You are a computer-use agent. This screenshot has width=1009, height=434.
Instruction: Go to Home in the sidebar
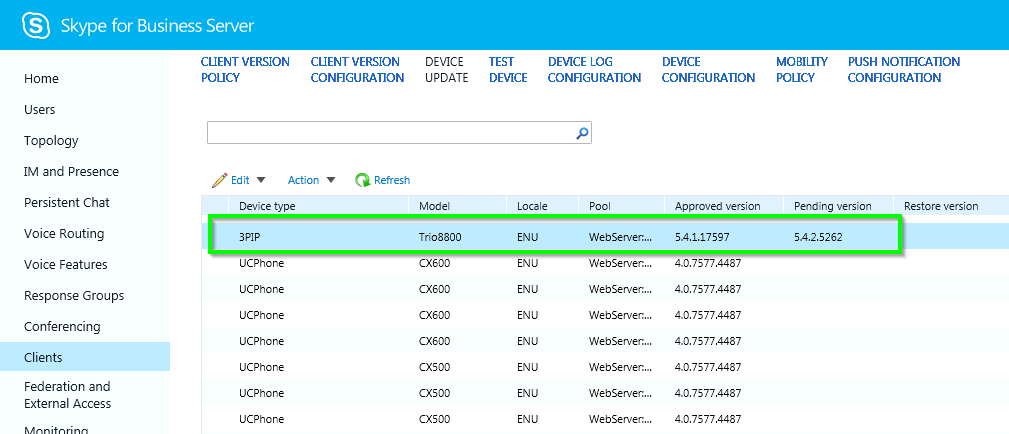click(41, 79)
